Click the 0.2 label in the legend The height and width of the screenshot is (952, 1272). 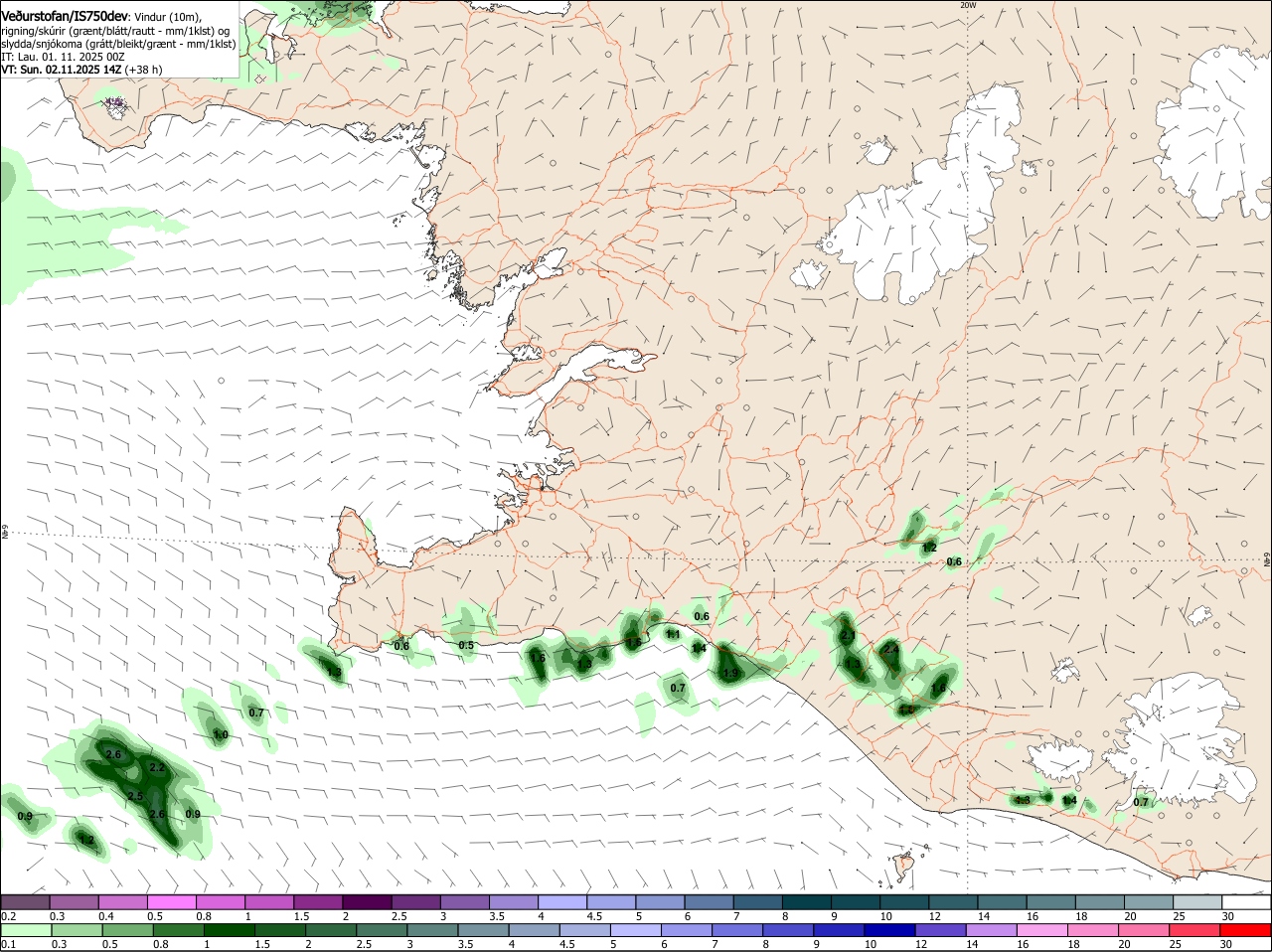8,916
